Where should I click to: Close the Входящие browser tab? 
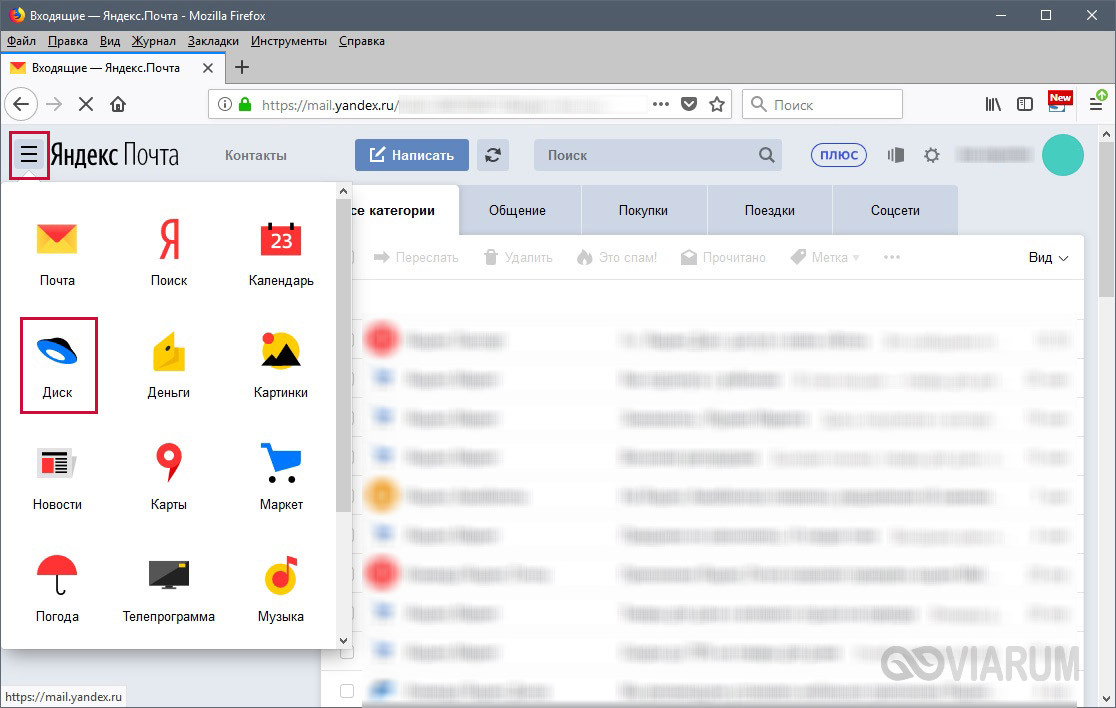208,68
